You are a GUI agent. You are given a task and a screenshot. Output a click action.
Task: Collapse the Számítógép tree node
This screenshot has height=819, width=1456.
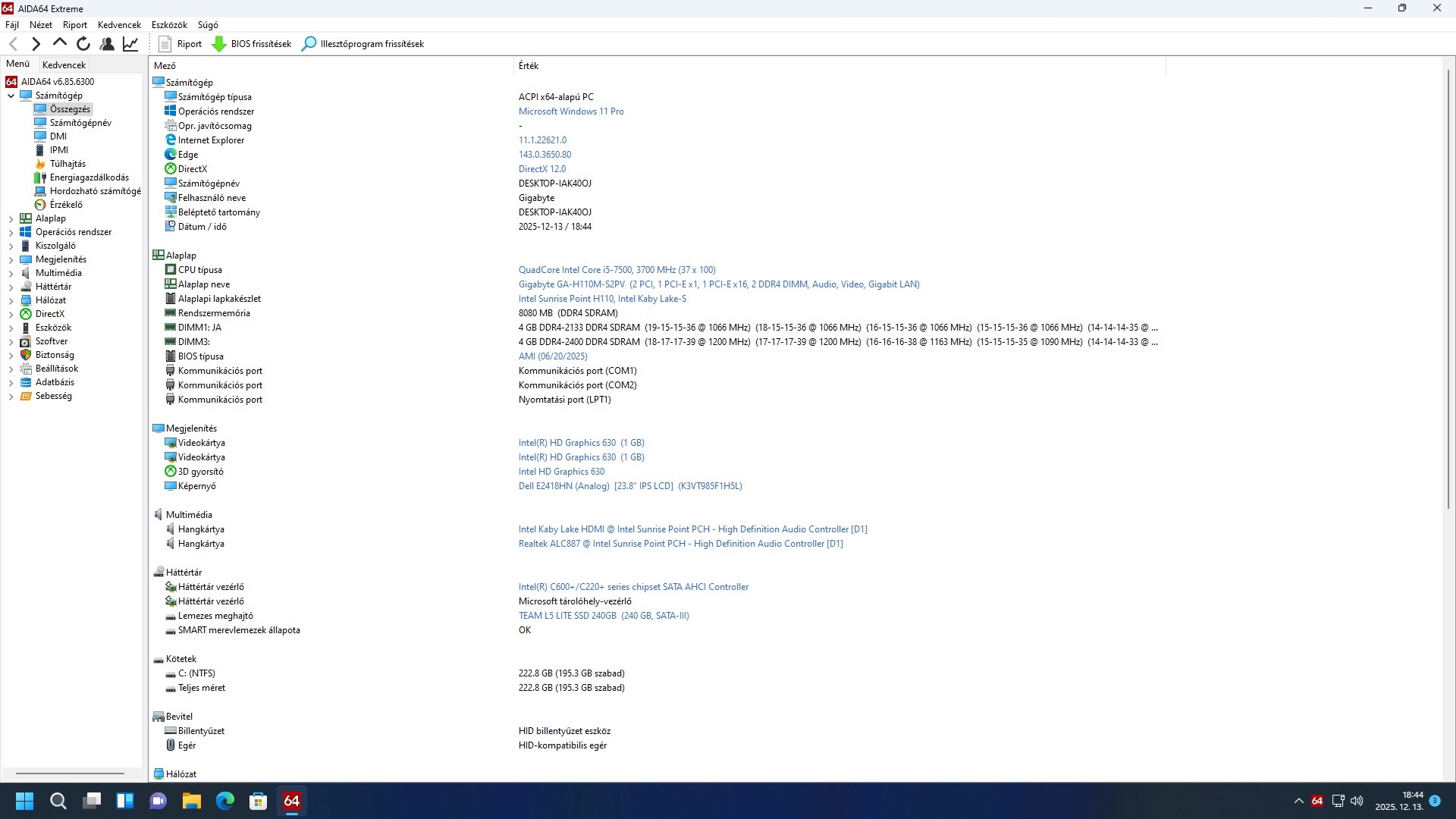pos(11,96)
